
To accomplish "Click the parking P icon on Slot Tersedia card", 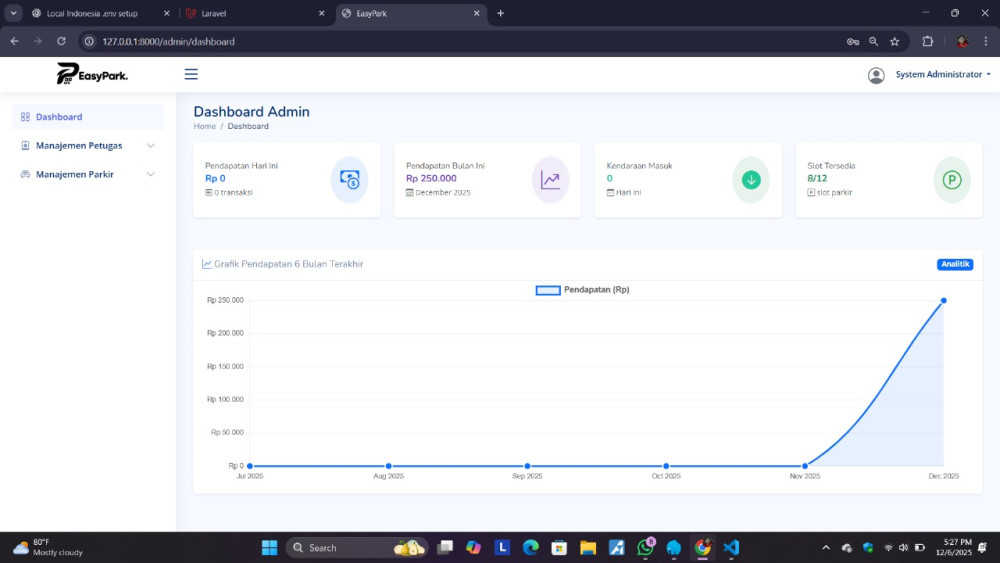I will point(952,180).
